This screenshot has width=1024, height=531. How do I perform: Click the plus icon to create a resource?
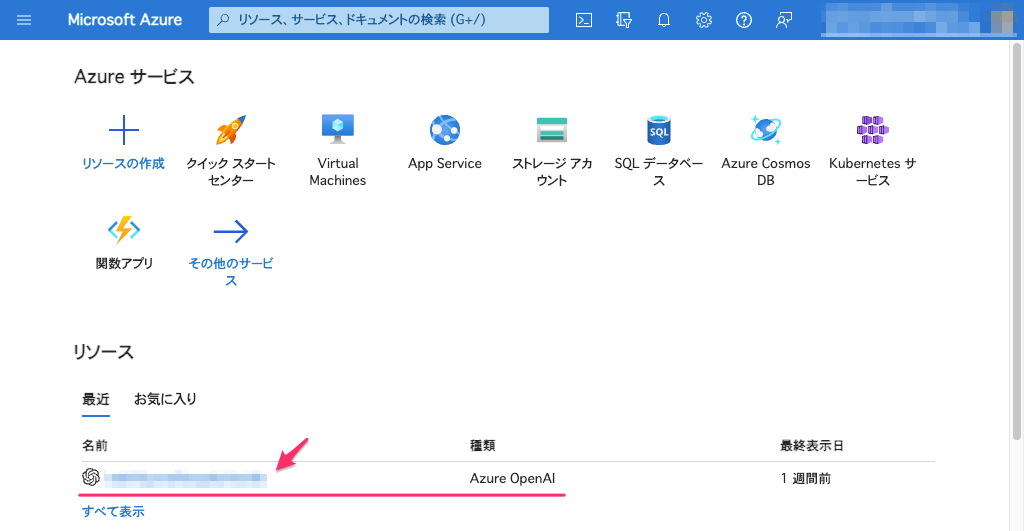point(123,130)
